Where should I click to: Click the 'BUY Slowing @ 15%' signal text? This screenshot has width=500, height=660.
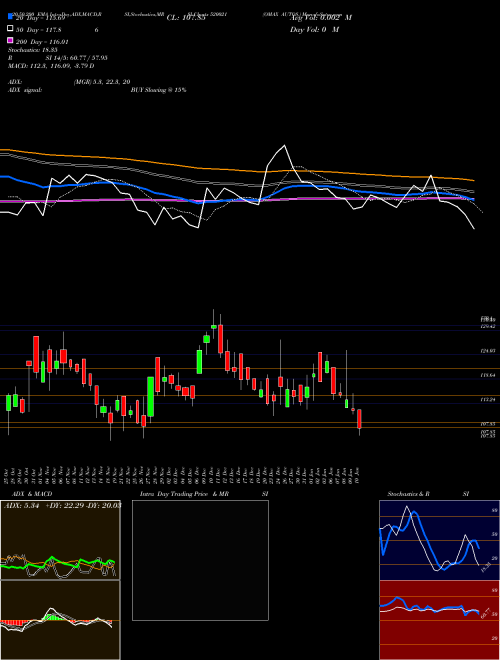(x=158, y=90)
